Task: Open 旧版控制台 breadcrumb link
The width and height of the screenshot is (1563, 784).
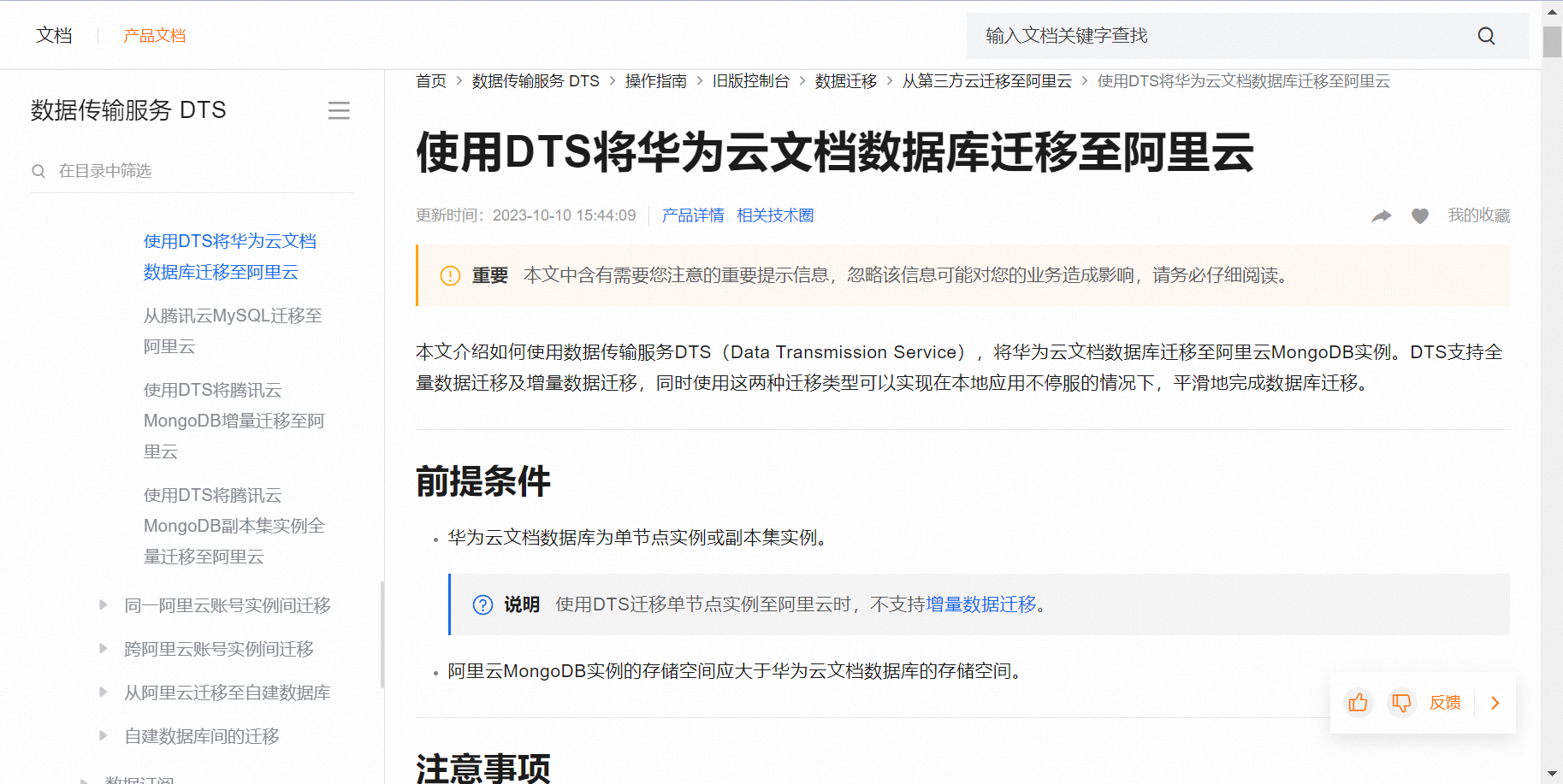Action: click(751, 81)
